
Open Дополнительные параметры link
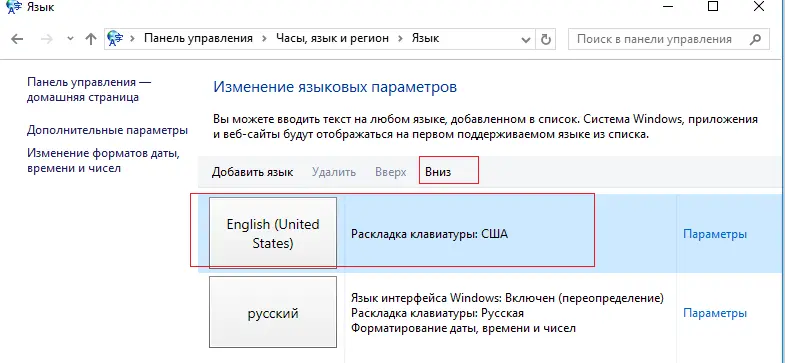click(x=107, y=131)
